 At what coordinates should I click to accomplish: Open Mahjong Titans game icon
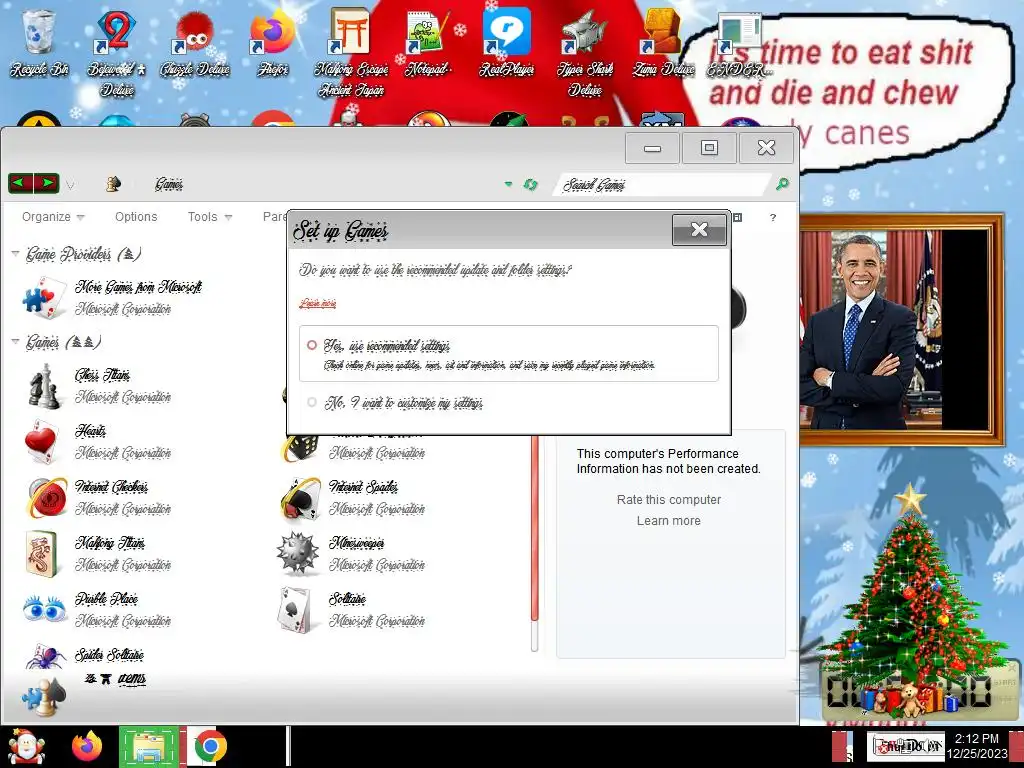pos(42,554)
